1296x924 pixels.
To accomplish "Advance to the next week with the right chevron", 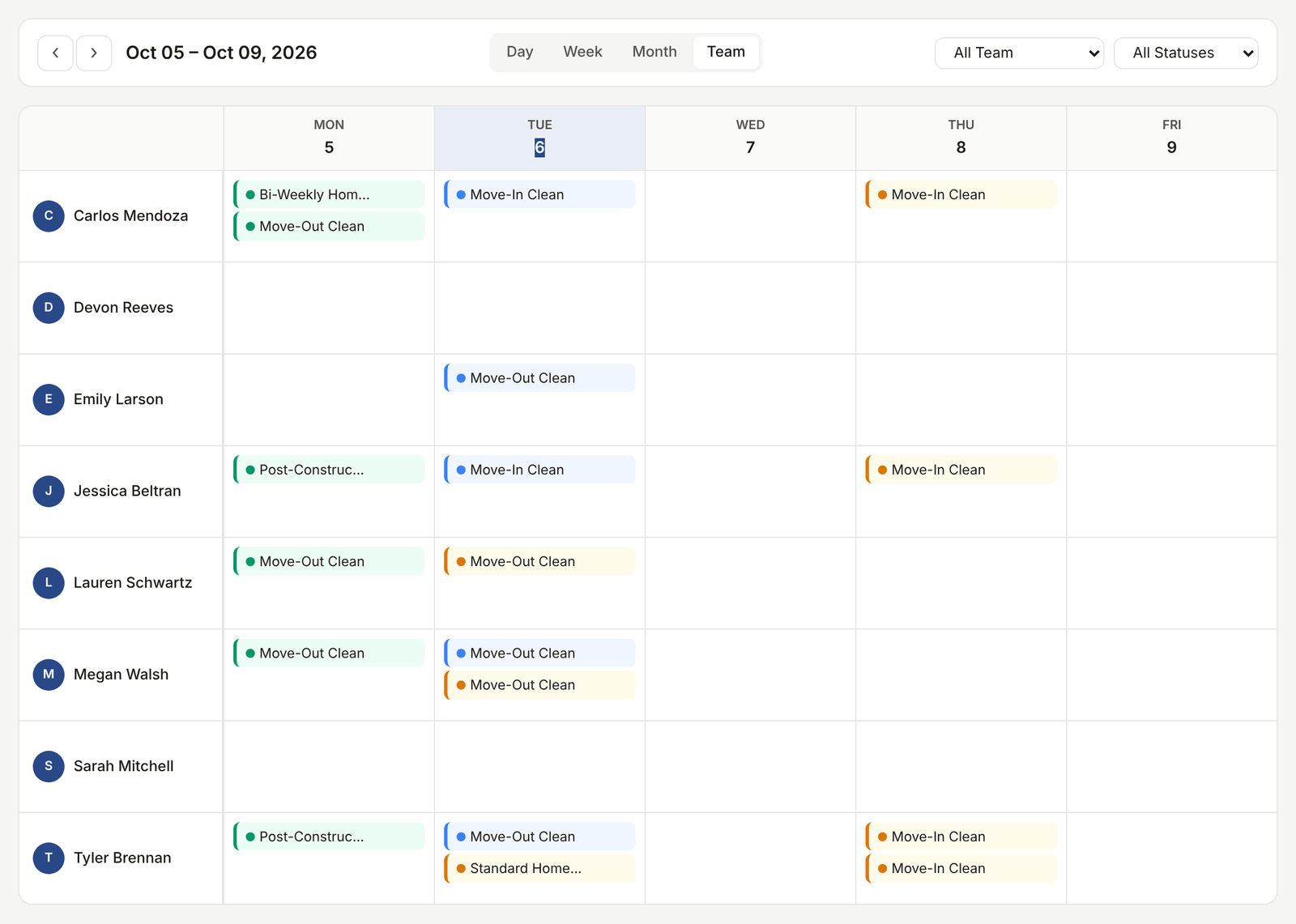I will pyautogui.click(x=94, y=53).
